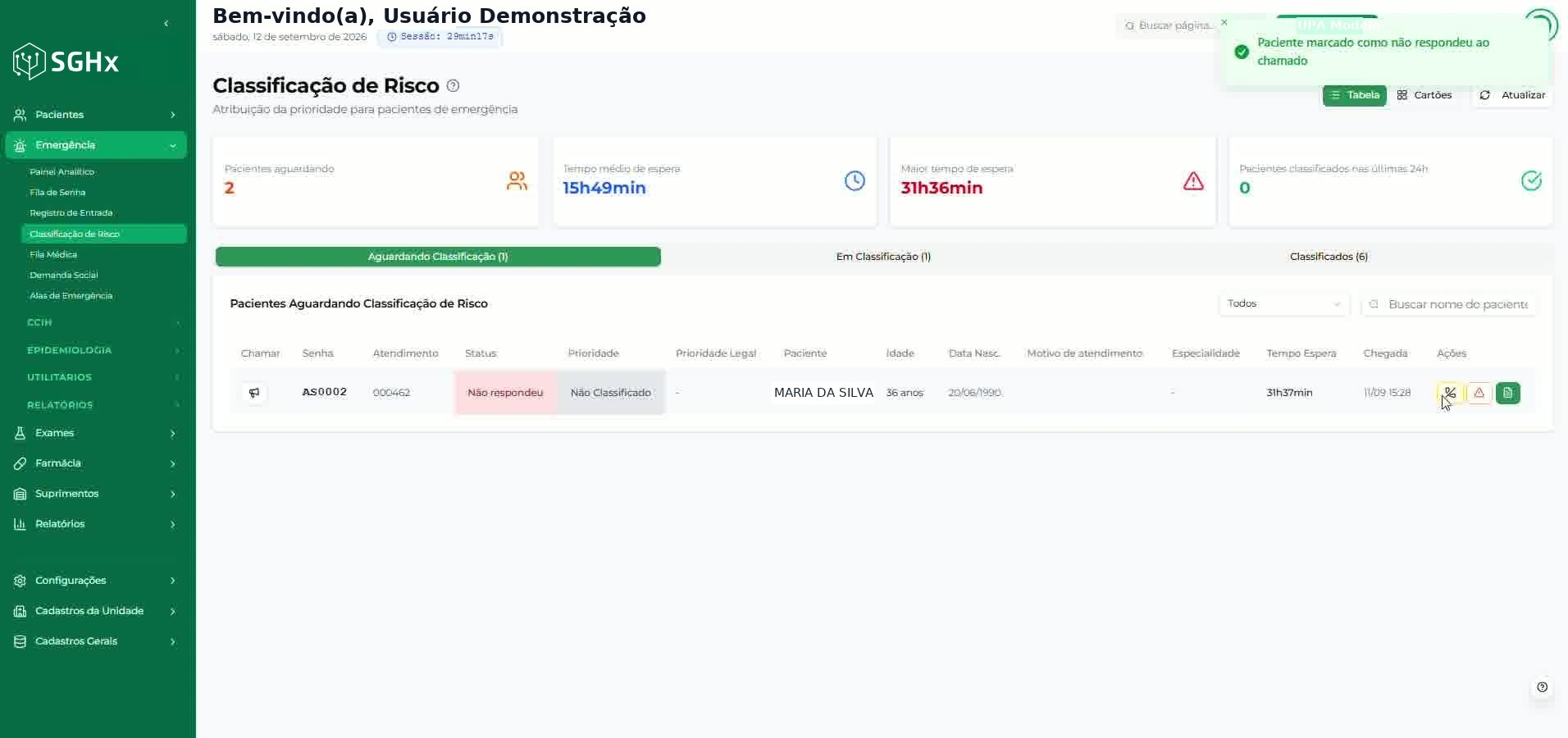
Task: Switch to Cartões view
Action: pos(1424,95)
